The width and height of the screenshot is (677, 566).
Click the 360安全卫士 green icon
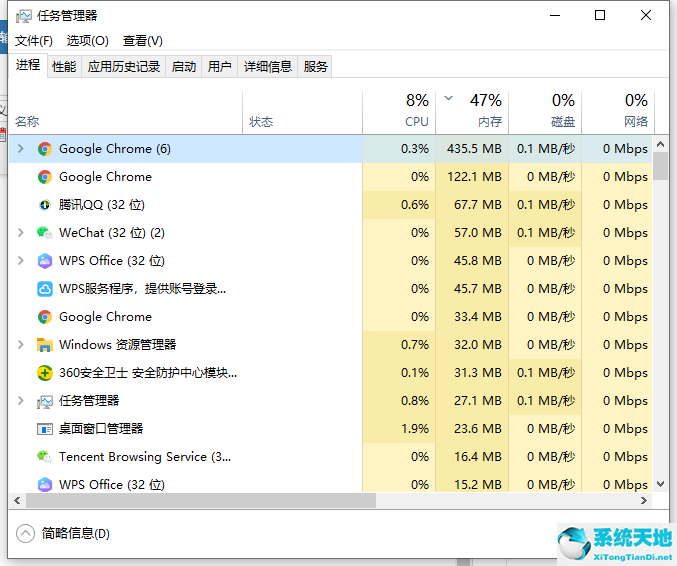point(44,373)
